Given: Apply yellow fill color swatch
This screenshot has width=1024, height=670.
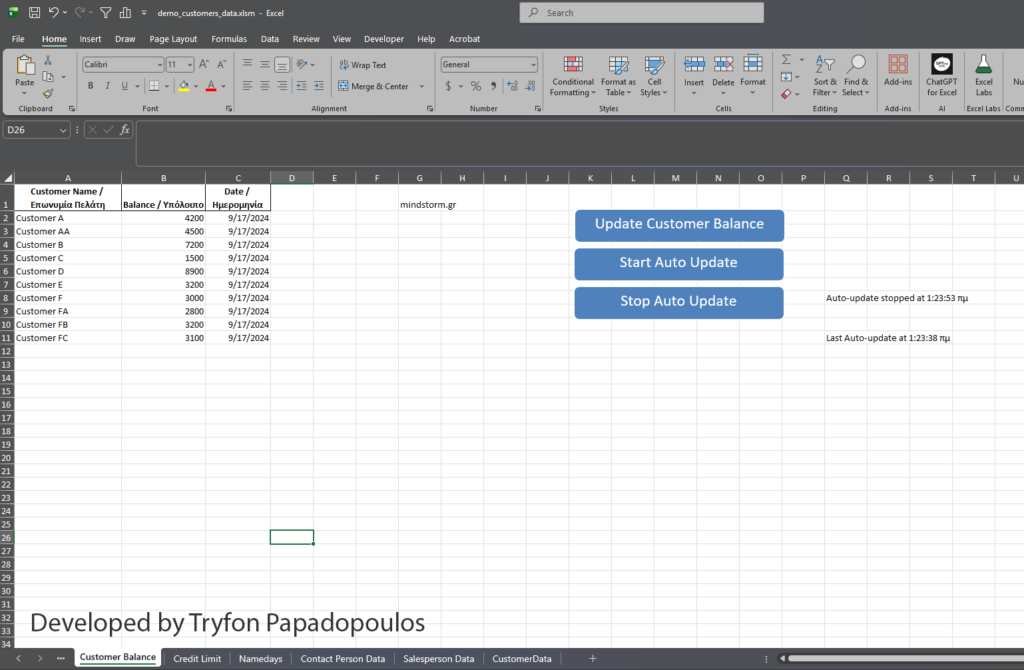Looking at the screenshot, I should [184, 86].
